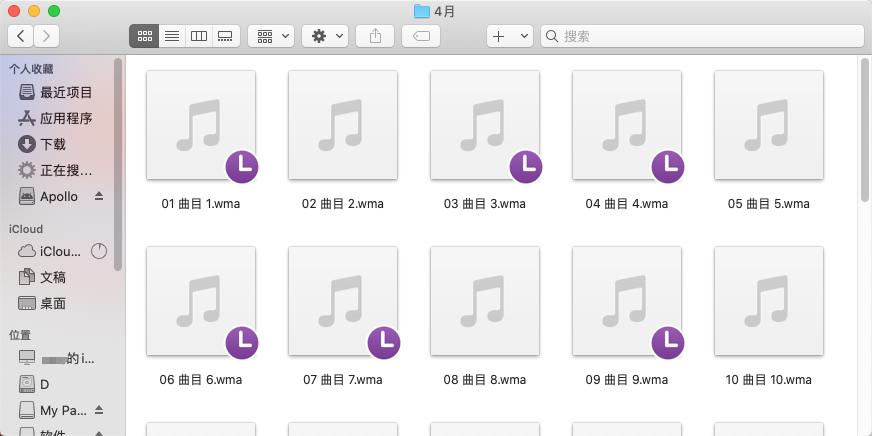Open 桌面 in the sidebar

tap(42, 303)
